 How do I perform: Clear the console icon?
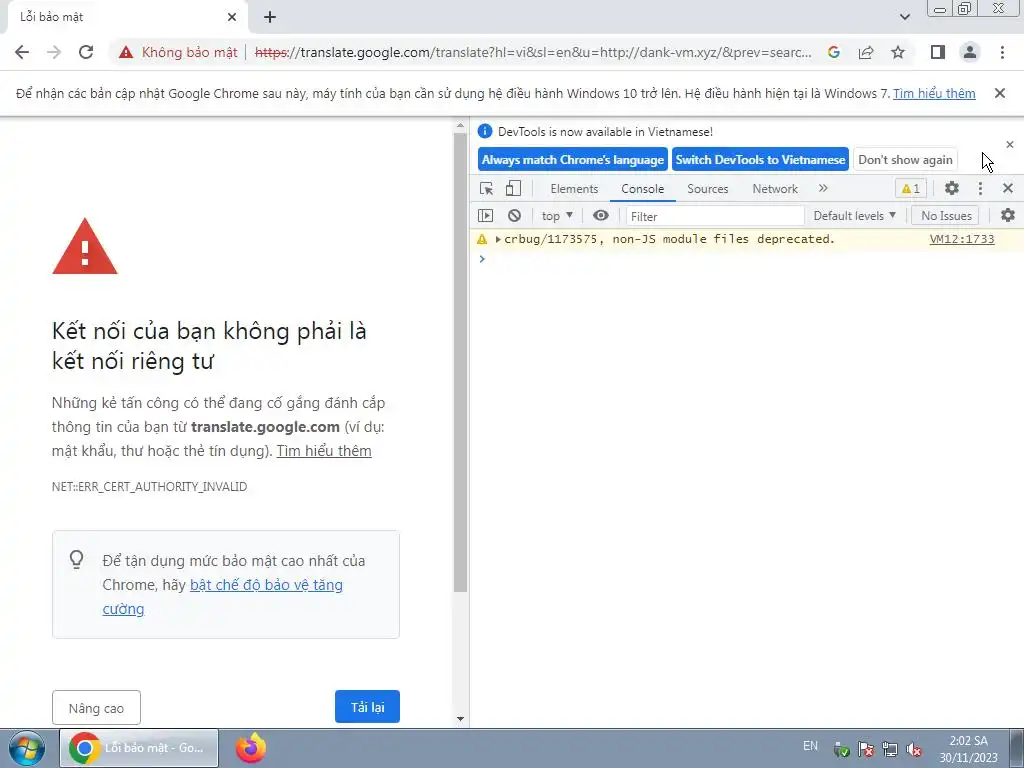pos(515,216)
